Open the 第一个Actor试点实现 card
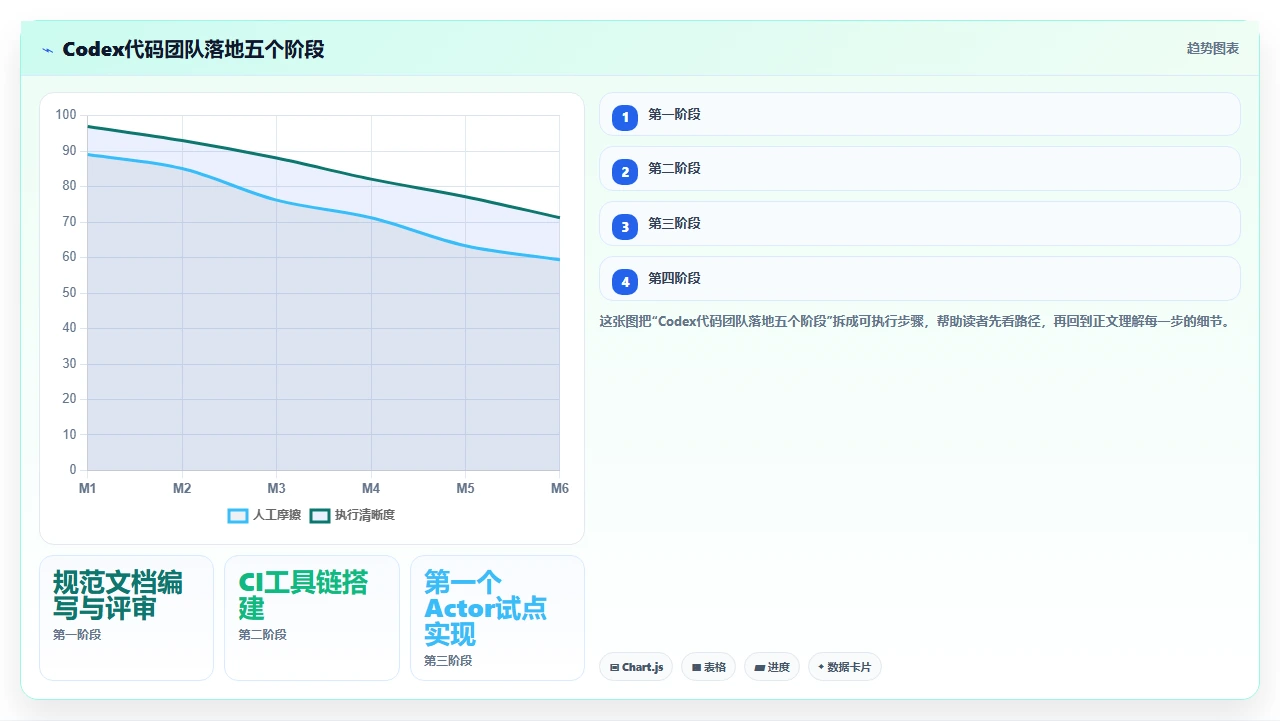The width and height of the screenshot is (1280, 721). pyautogui.click(x=497, y=618)
